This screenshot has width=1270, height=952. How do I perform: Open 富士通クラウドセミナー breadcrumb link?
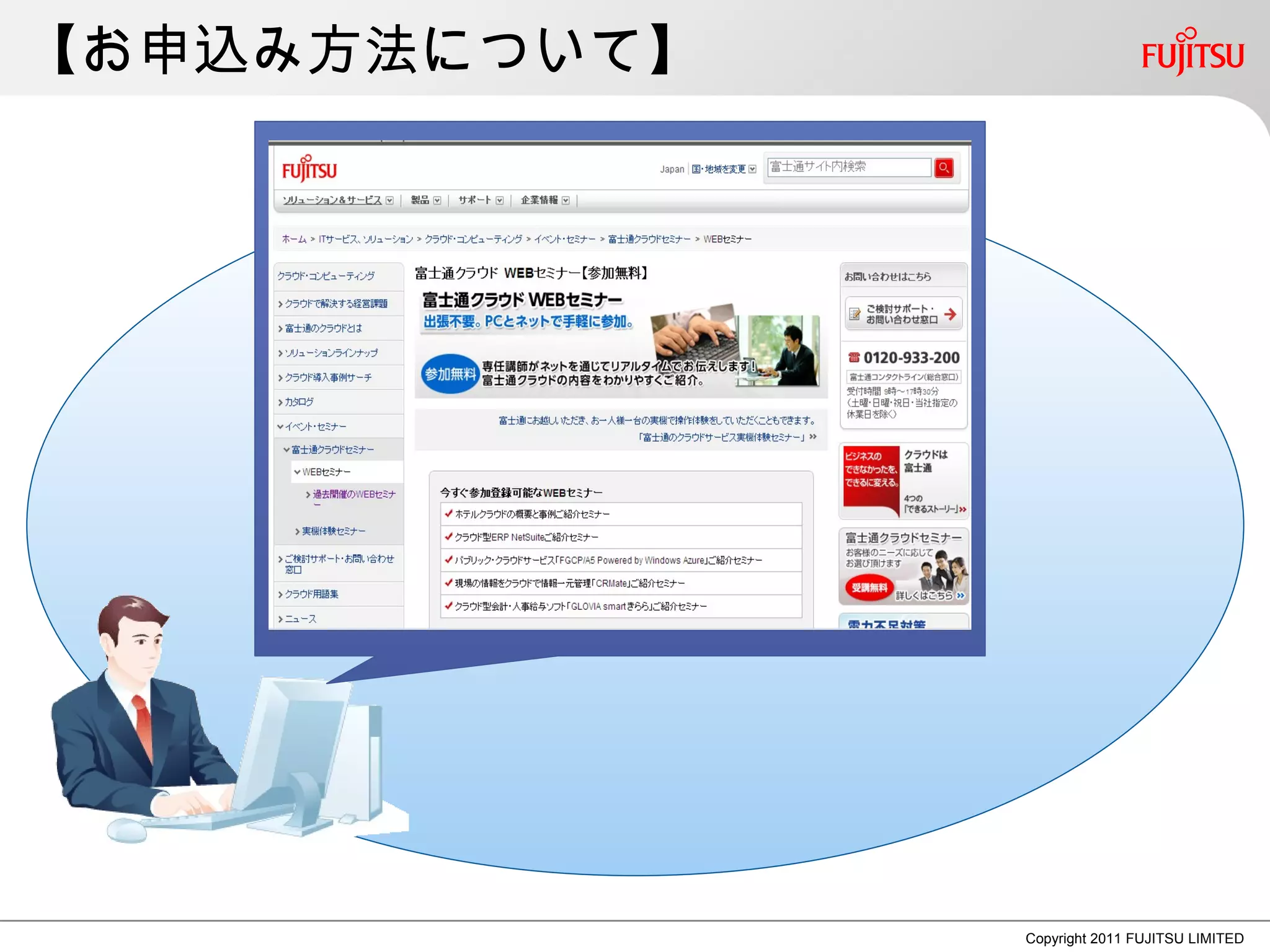pyautogui.click(x=649, y=239)
